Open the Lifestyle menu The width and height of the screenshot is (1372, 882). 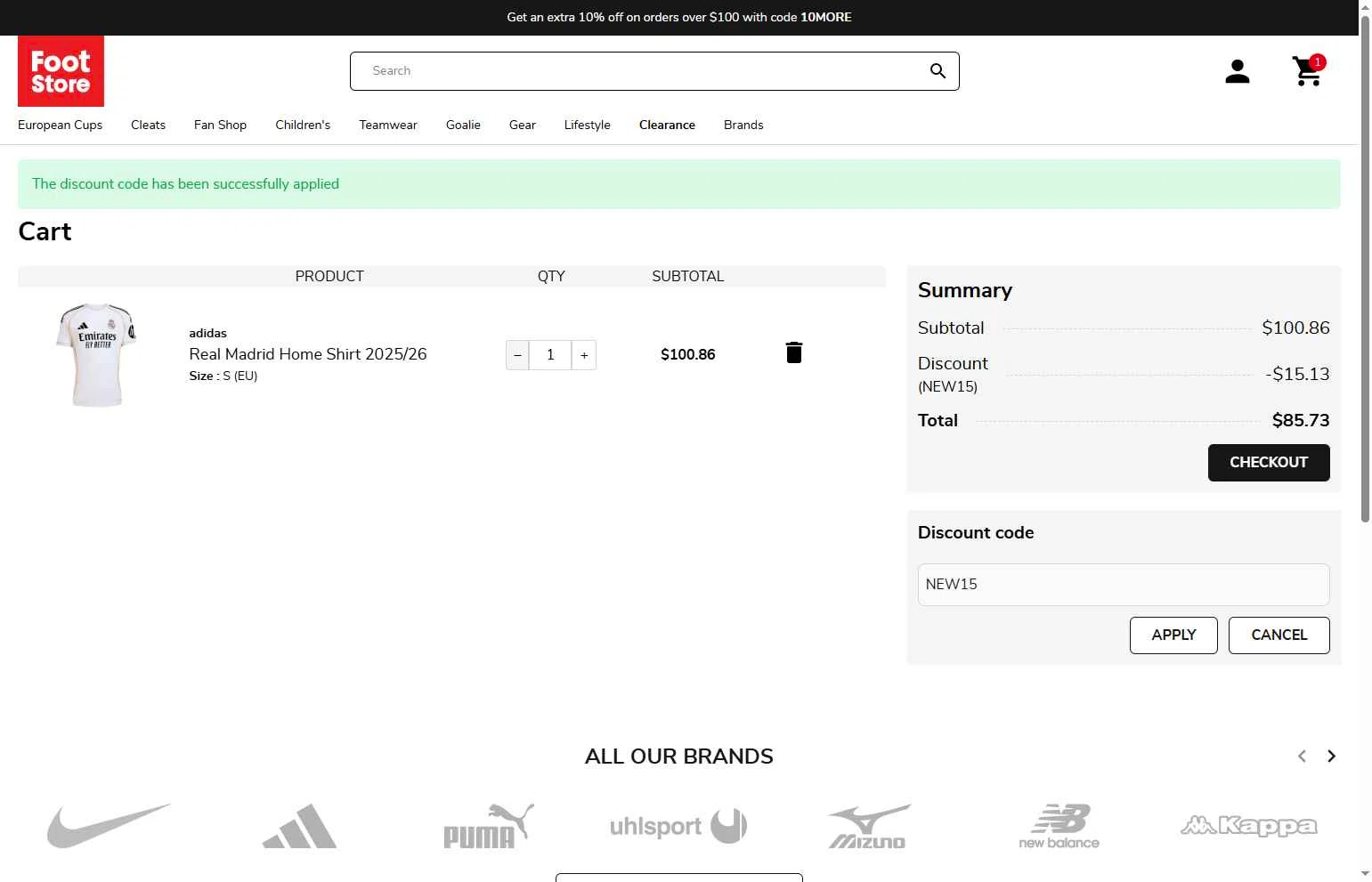pos(587,125)
